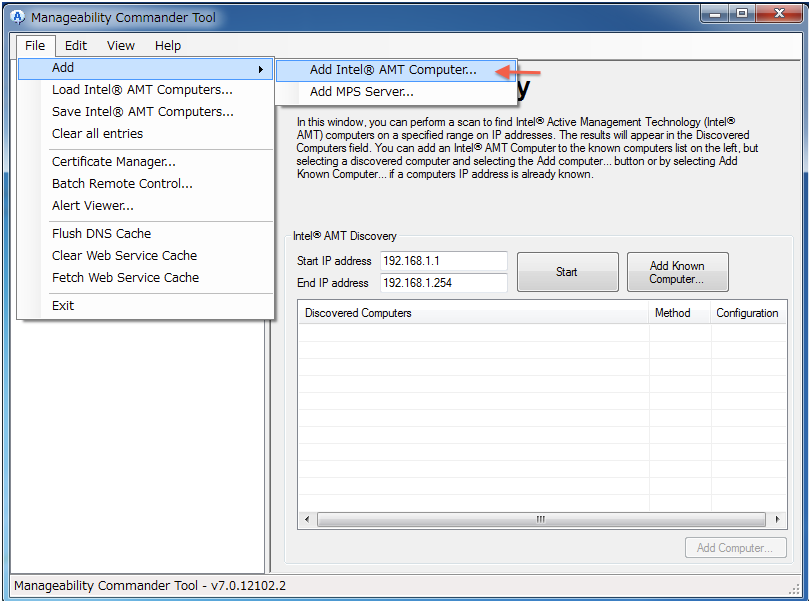
Task: Click the Intel® AMT Discovery group label
Action: click(x=345, y=236)
